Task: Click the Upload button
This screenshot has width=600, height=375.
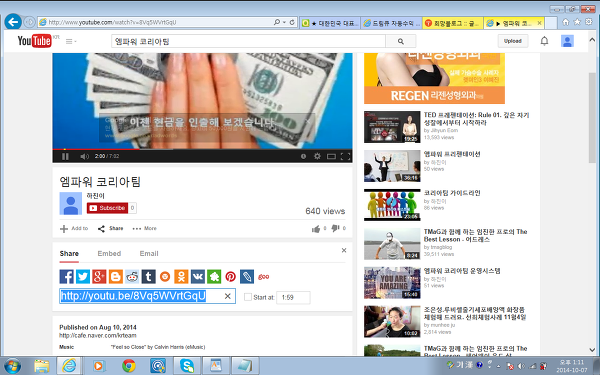Action: click(x=513, y=41)
